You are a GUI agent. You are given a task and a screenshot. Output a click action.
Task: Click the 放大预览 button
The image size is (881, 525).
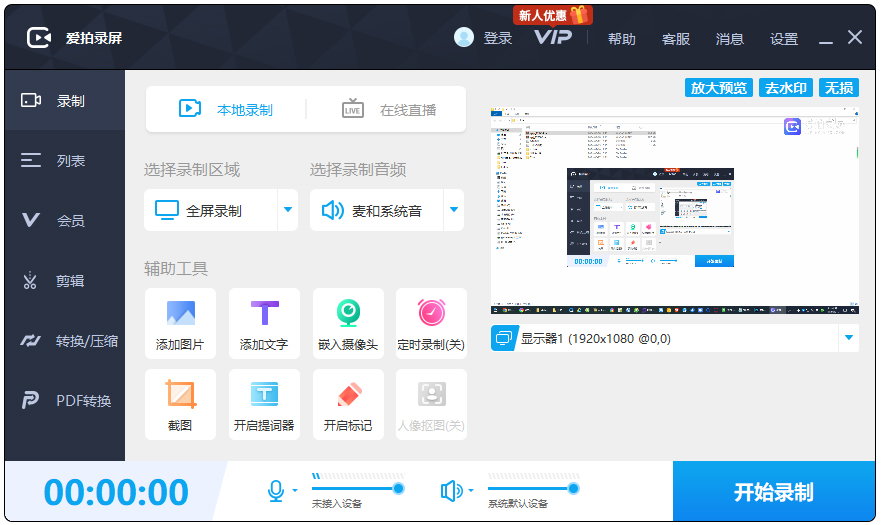719,88
